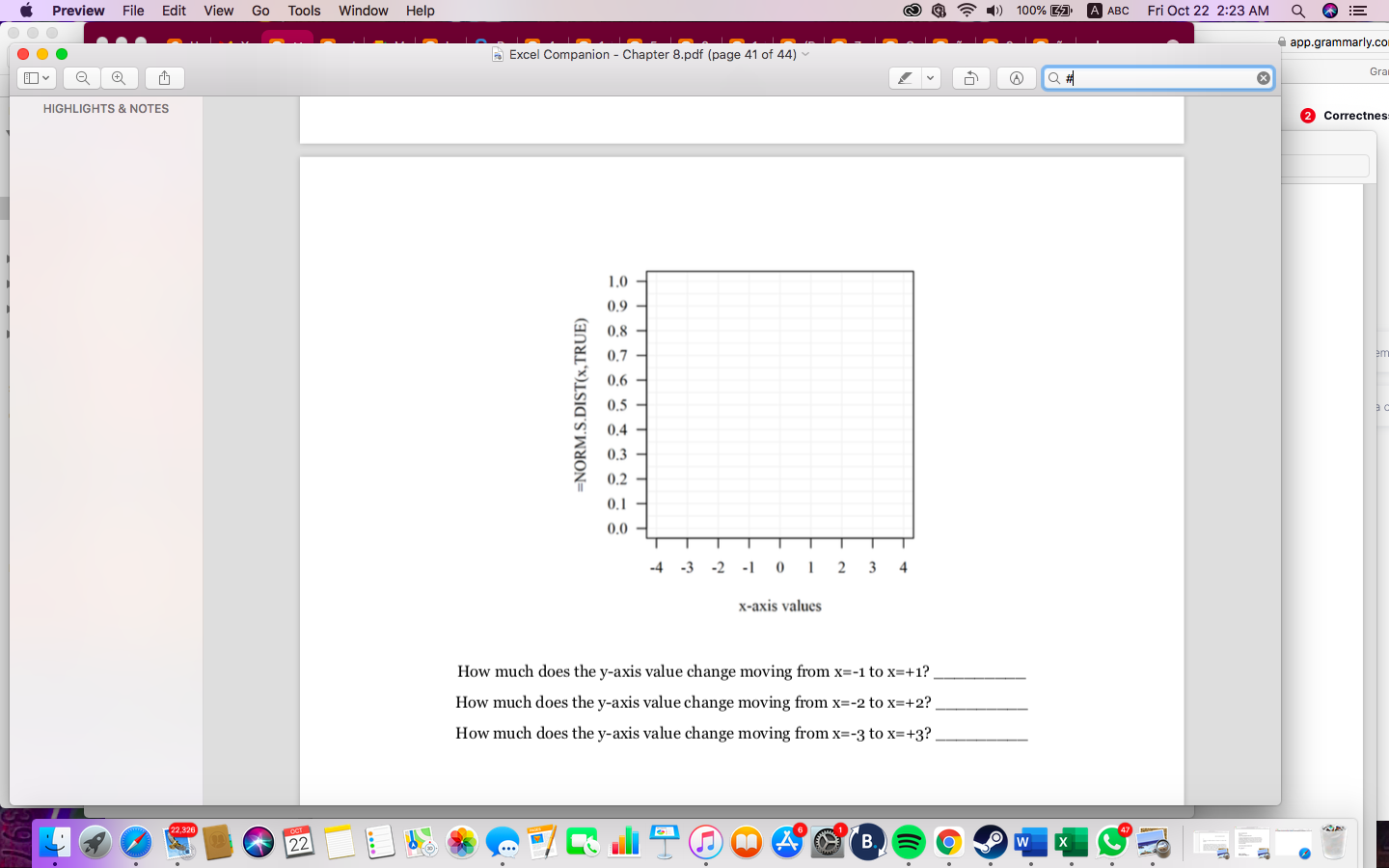Open the Tools menu

tap(304, 11)
